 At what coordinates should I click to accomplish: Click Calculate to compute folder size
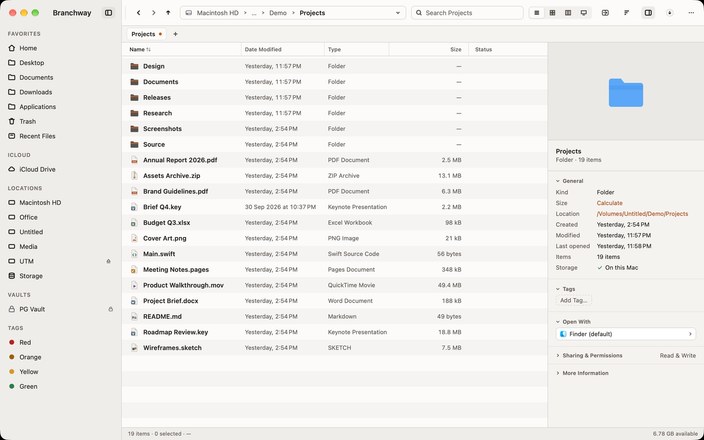click(x=609, y=203)
